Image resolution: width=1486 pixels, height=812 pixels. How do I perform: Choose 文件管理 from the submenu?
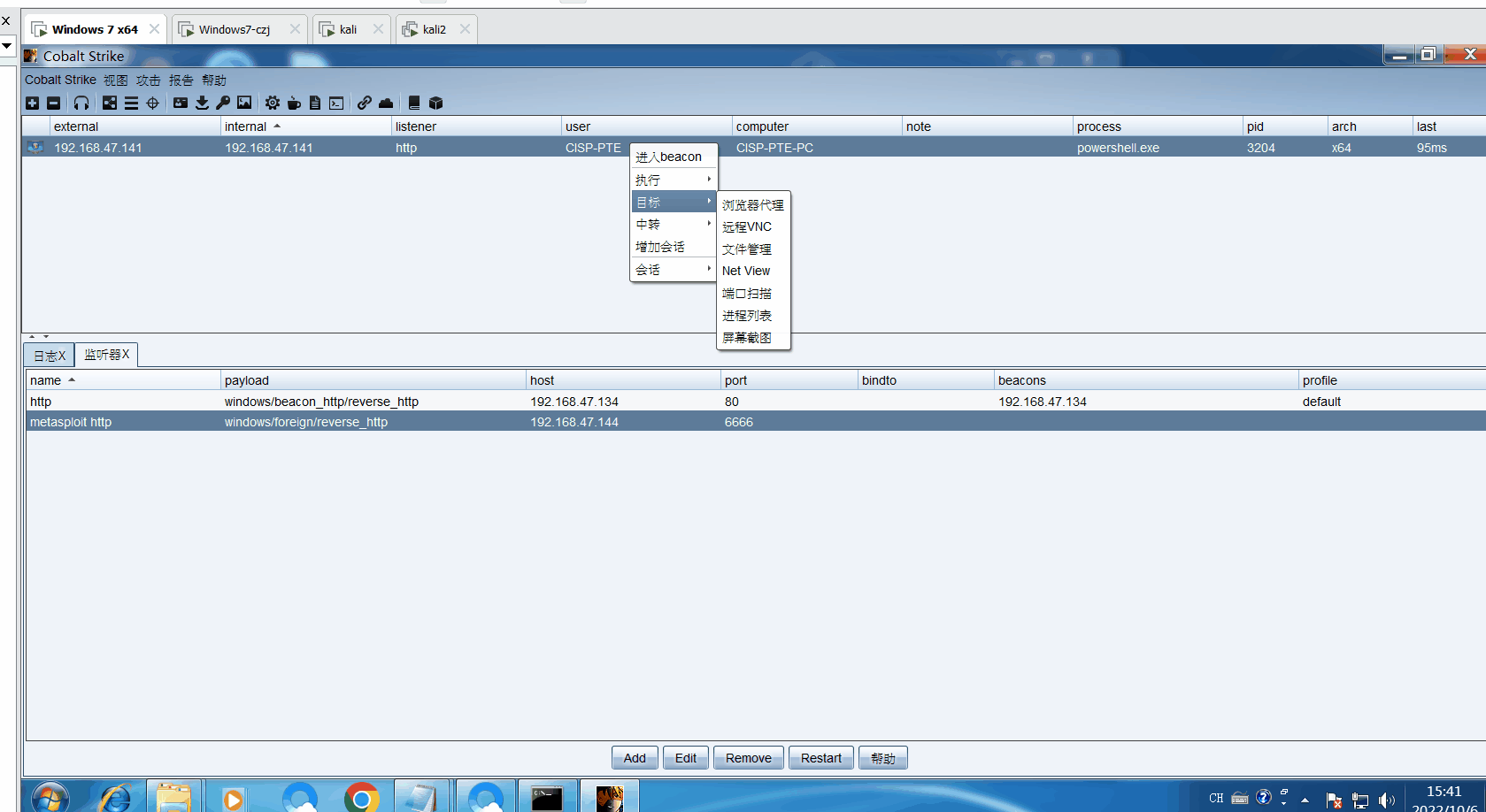click(x=753, y=249)
